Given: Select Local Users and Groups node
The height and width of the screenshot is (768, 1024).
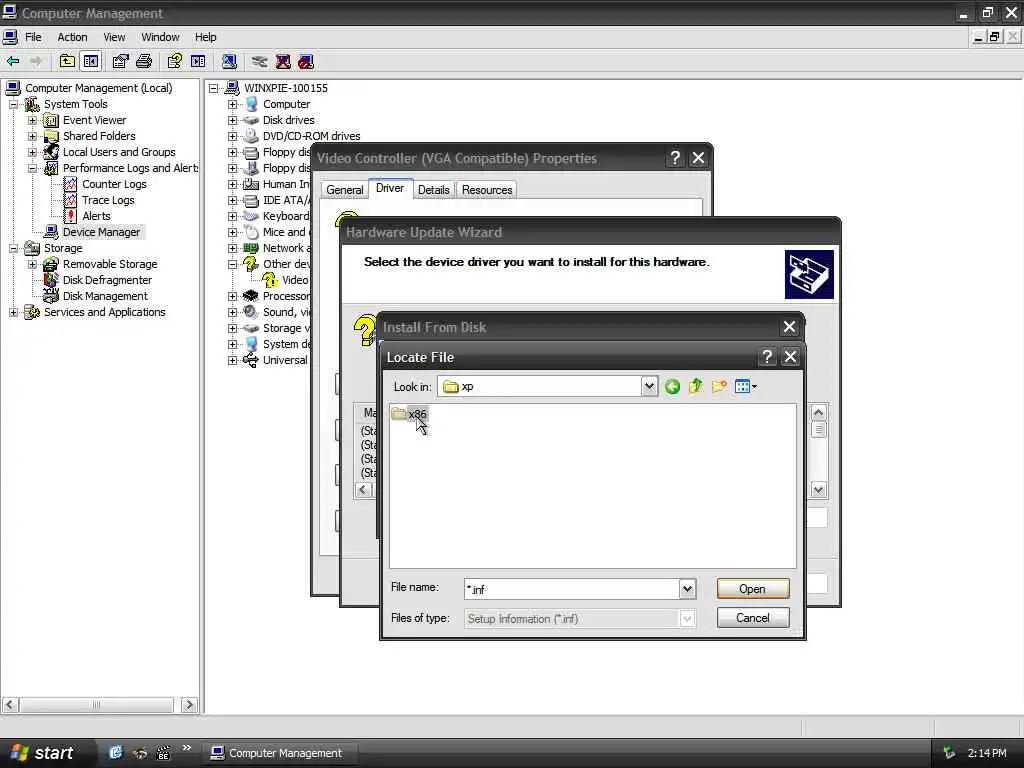Looking at the screenshot, I should pos(119,152).
